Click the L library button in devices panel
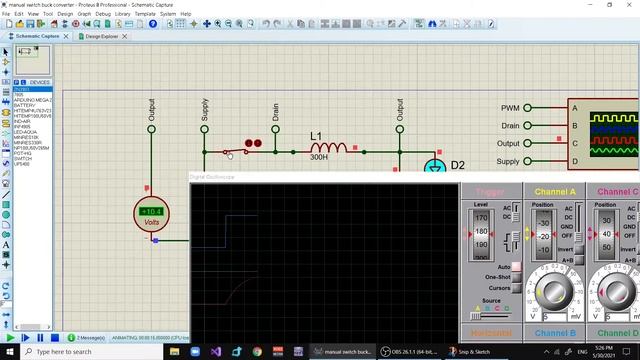 [23, 82]
